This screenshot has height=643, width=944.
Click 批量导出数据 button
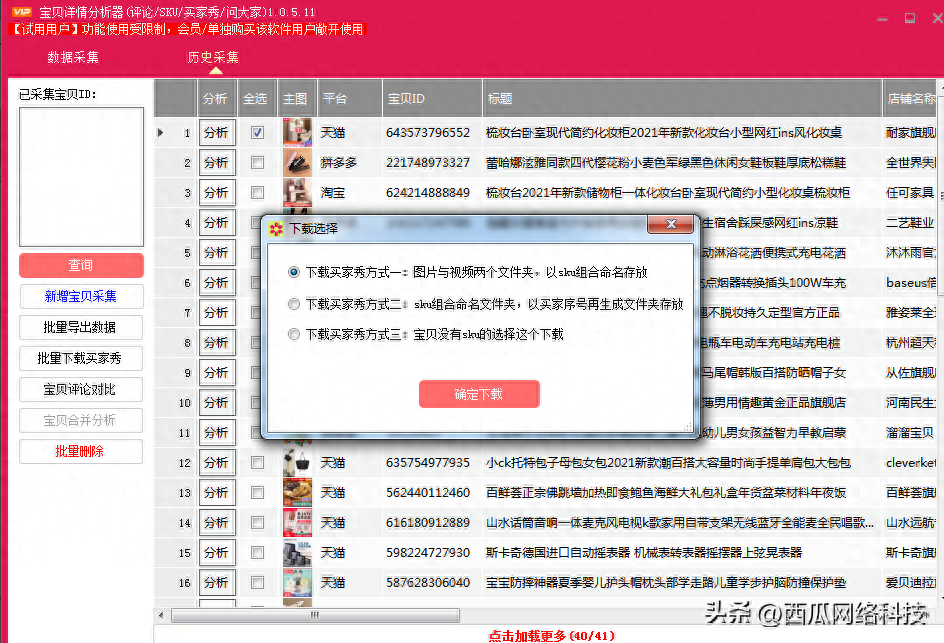coord(81,327)
